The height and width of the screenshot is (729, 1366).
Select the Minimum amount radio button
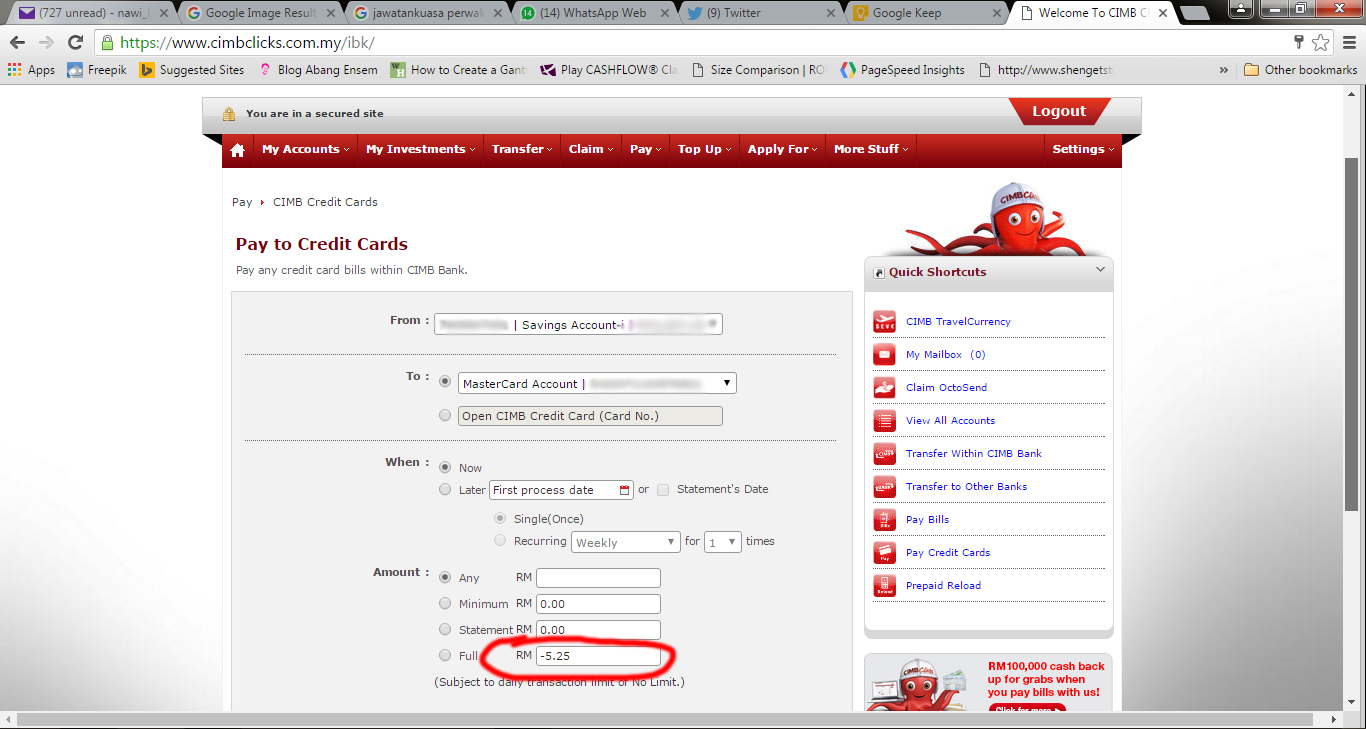[x=445, y=603]
